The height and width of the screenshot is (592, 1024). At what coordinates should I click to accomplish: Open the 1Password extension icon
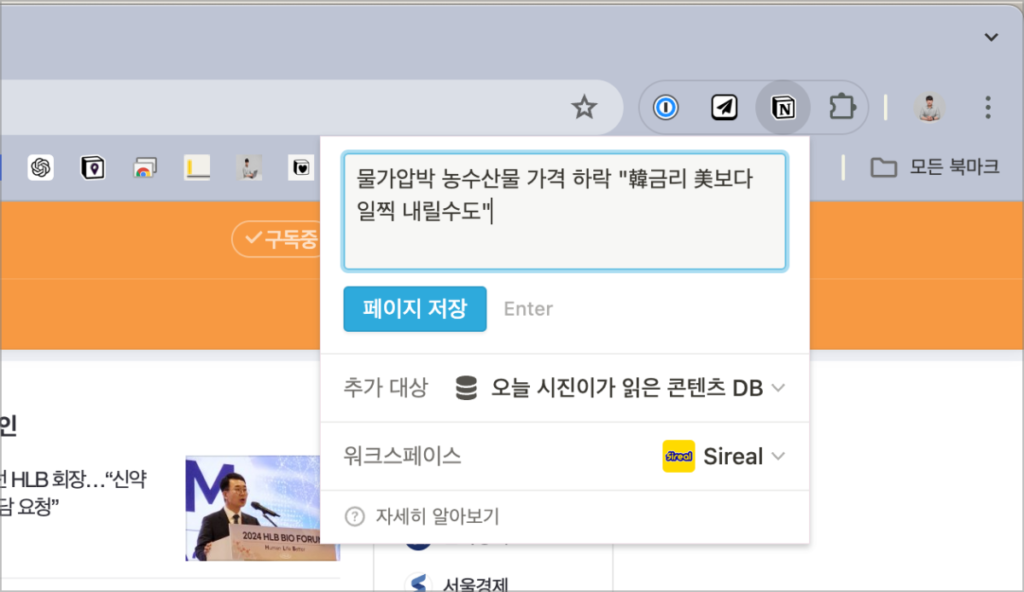(667, 107)
